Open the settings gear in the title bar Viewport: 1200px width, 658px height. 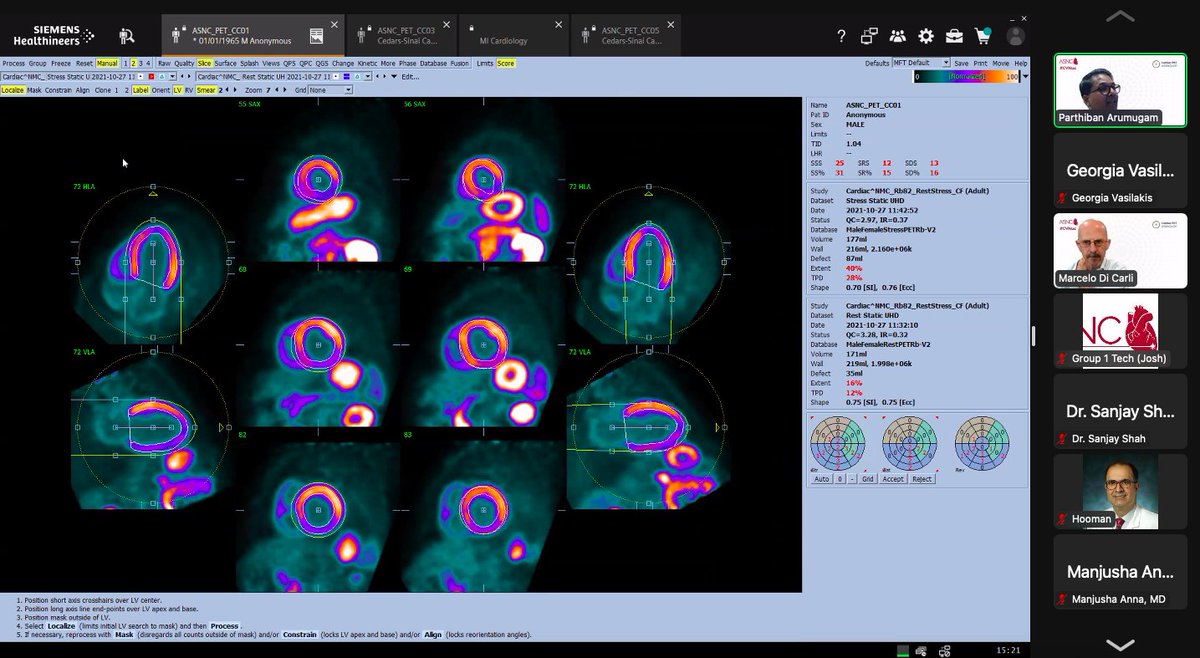925,35
